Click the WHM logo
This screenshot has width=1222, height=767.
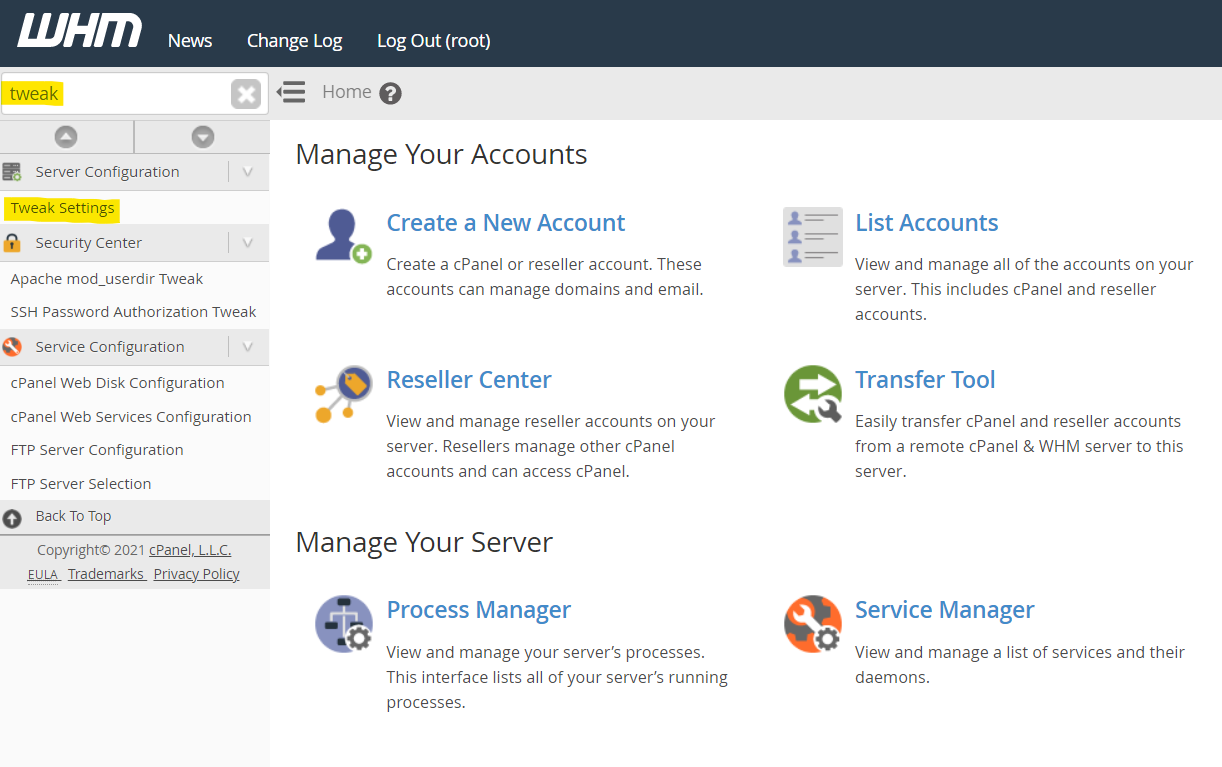coord(80,31)
